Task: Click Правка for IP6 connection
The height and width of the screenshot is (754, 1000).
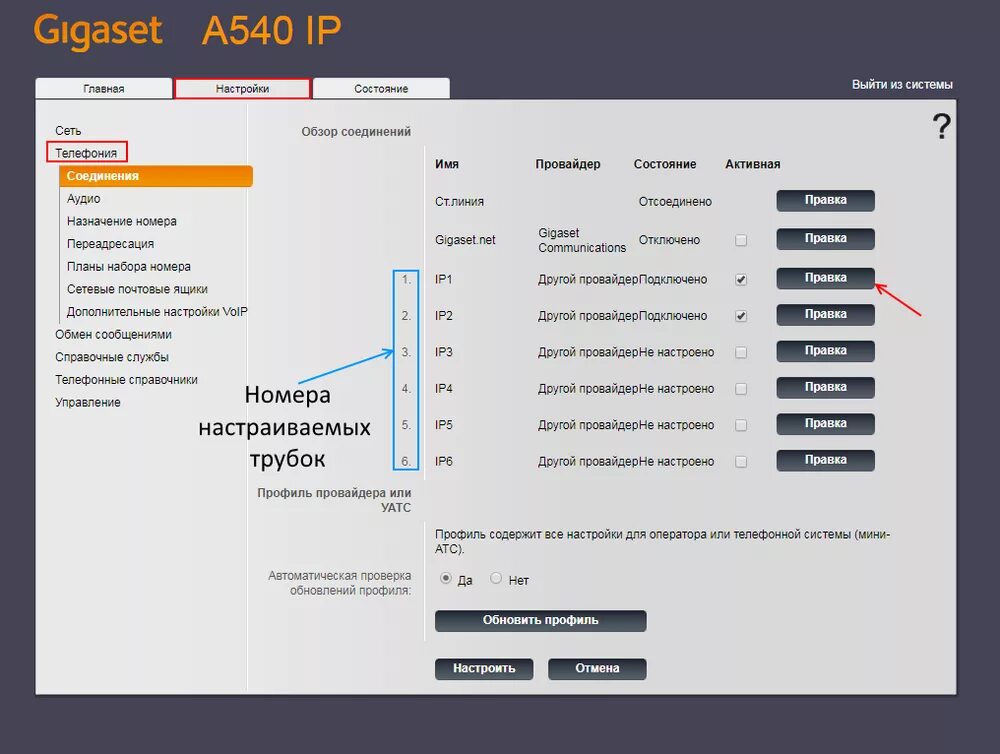Action: click(x=825, y=460)
